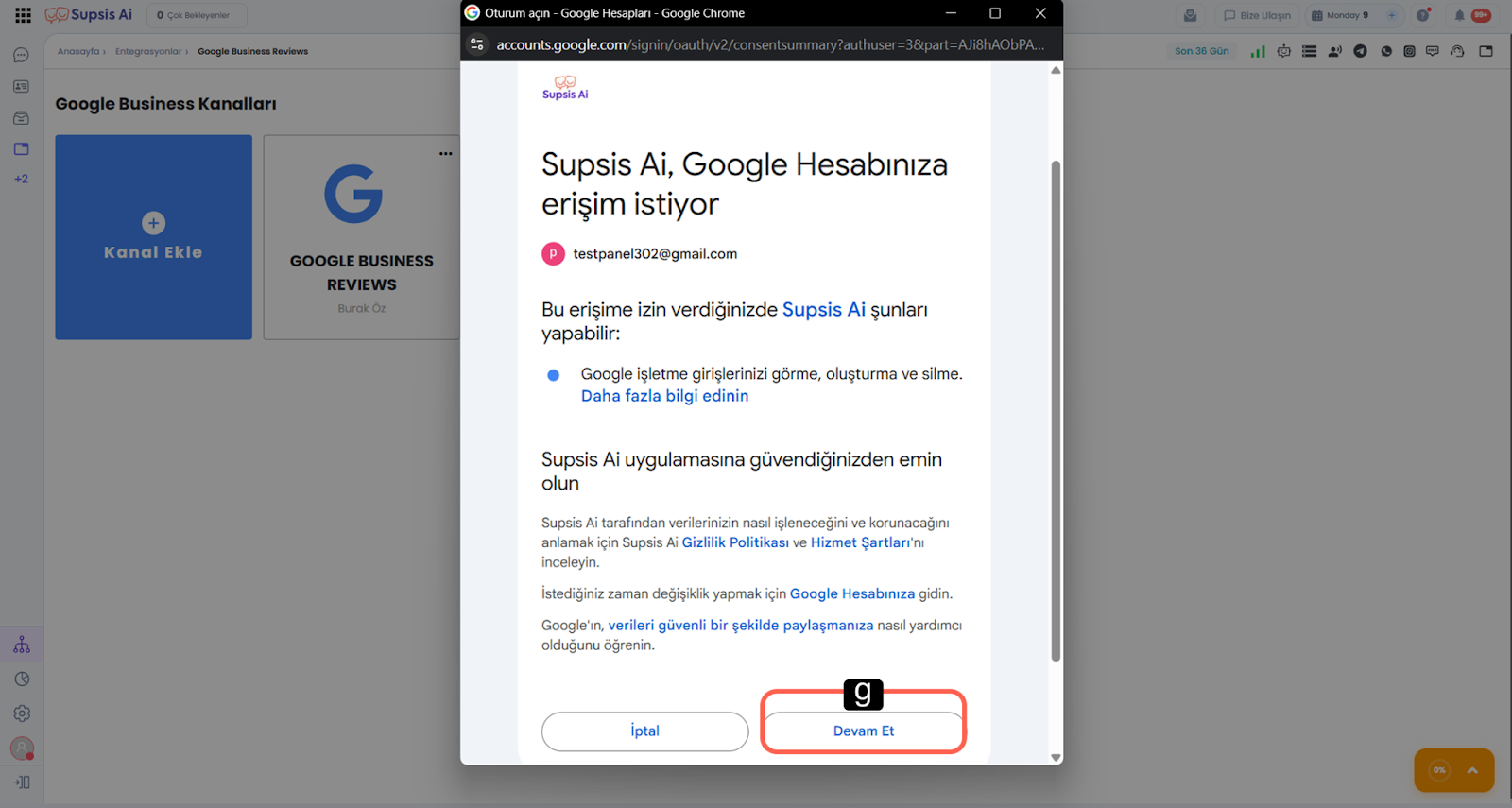Open the Gizlilik Politikası link
Image resolution: width=1512 pixels, height=808 pixels.
pos(735,542)
